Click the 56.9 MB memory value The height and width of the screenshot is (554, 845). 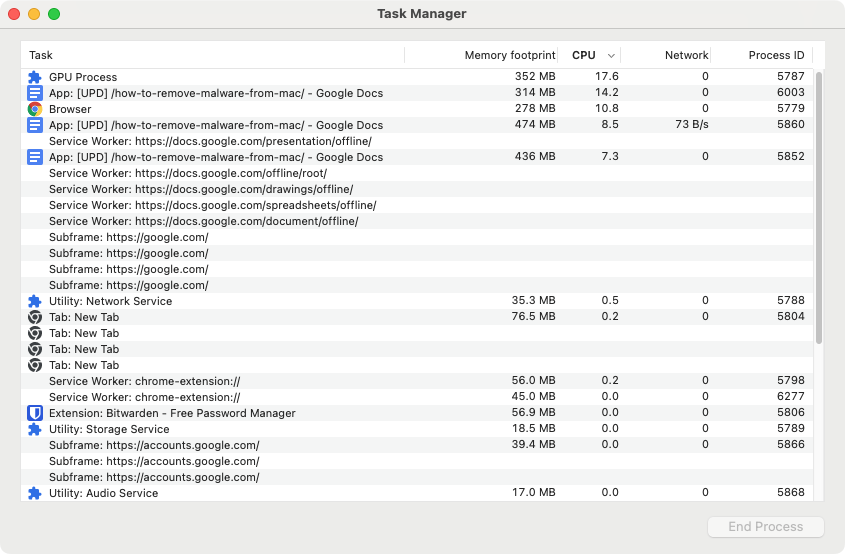(x=534, y=413)
